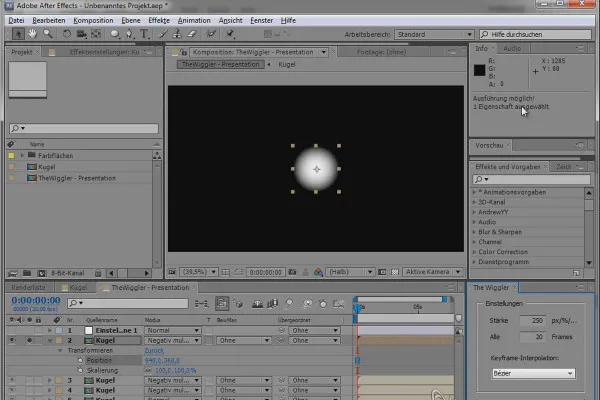Click the brainstorm icon in timeline
The image size is (600, 400).
[x=307, y=304]
